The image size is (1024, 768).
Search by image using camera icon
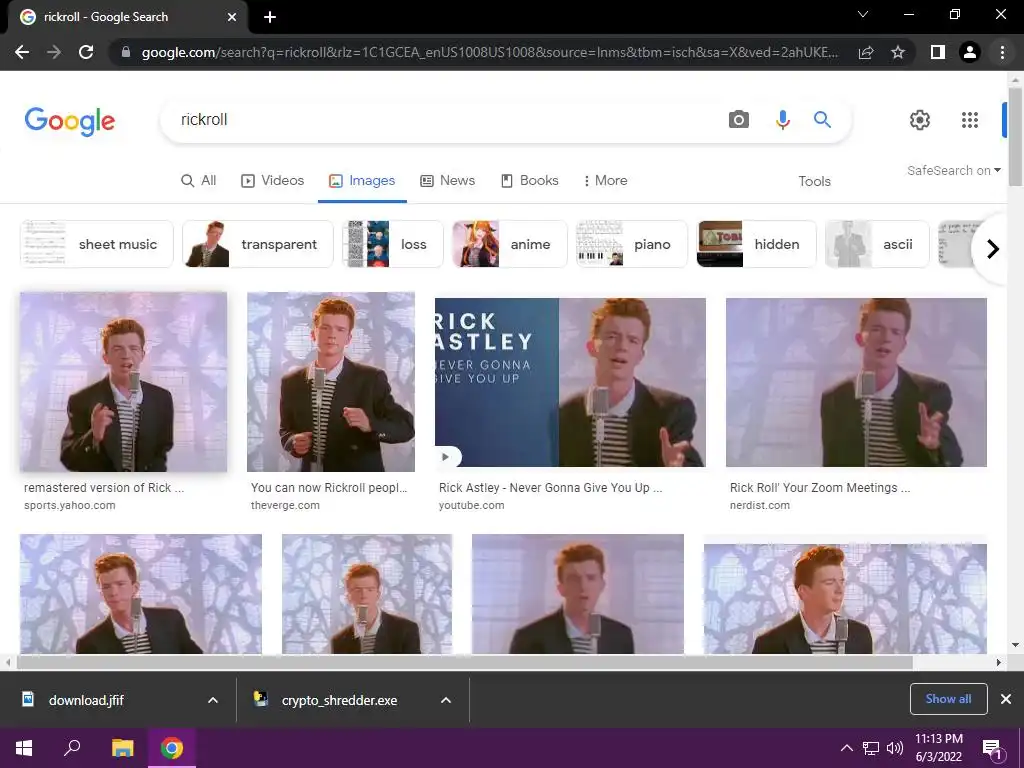(739, 120)
